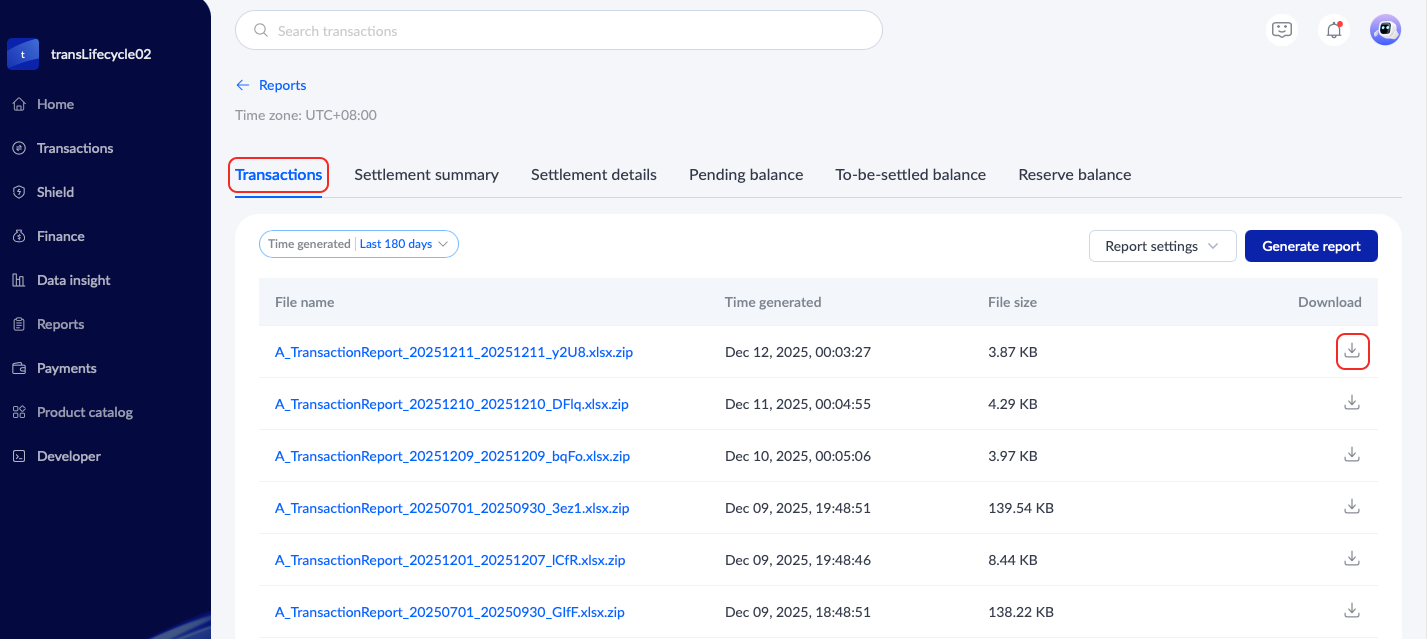Click the Search transactions field
The image size is (1427, 639).
558,31
